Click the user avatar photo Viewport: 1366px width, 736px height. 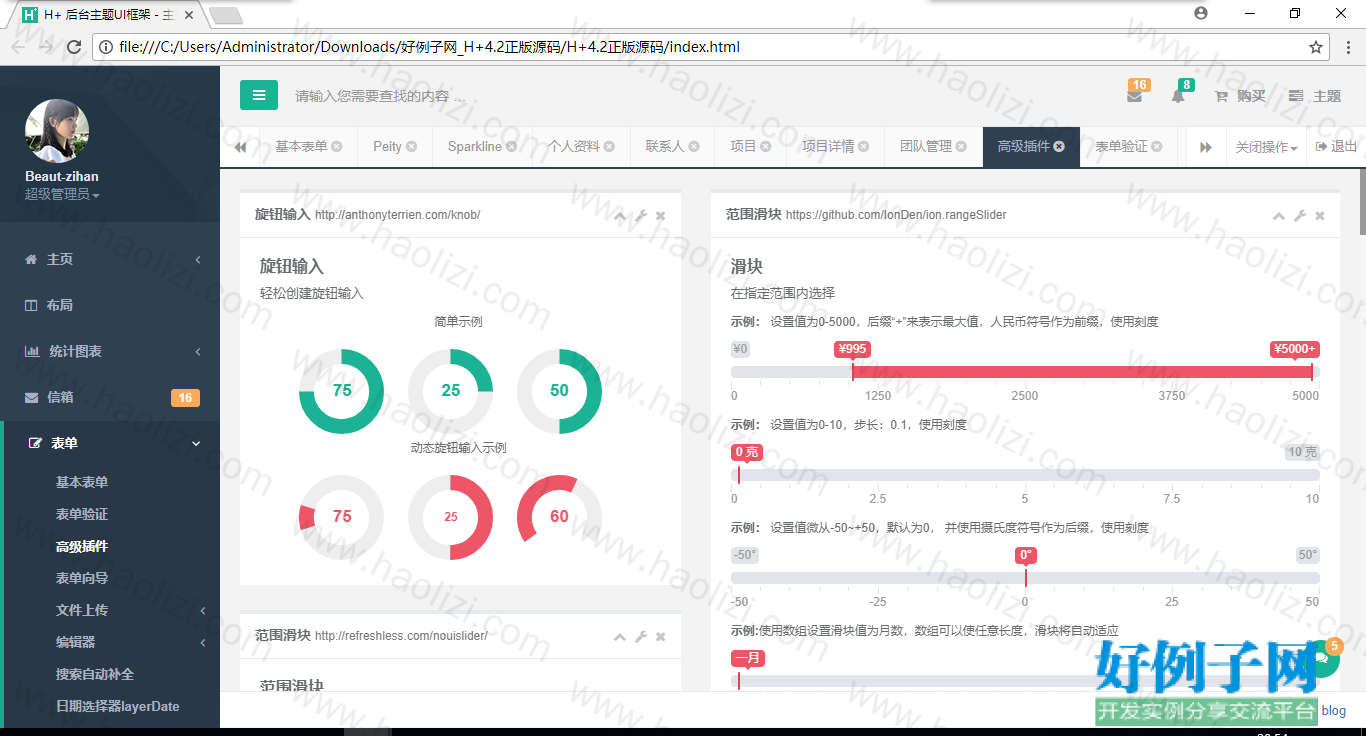[x=57, y=131]
